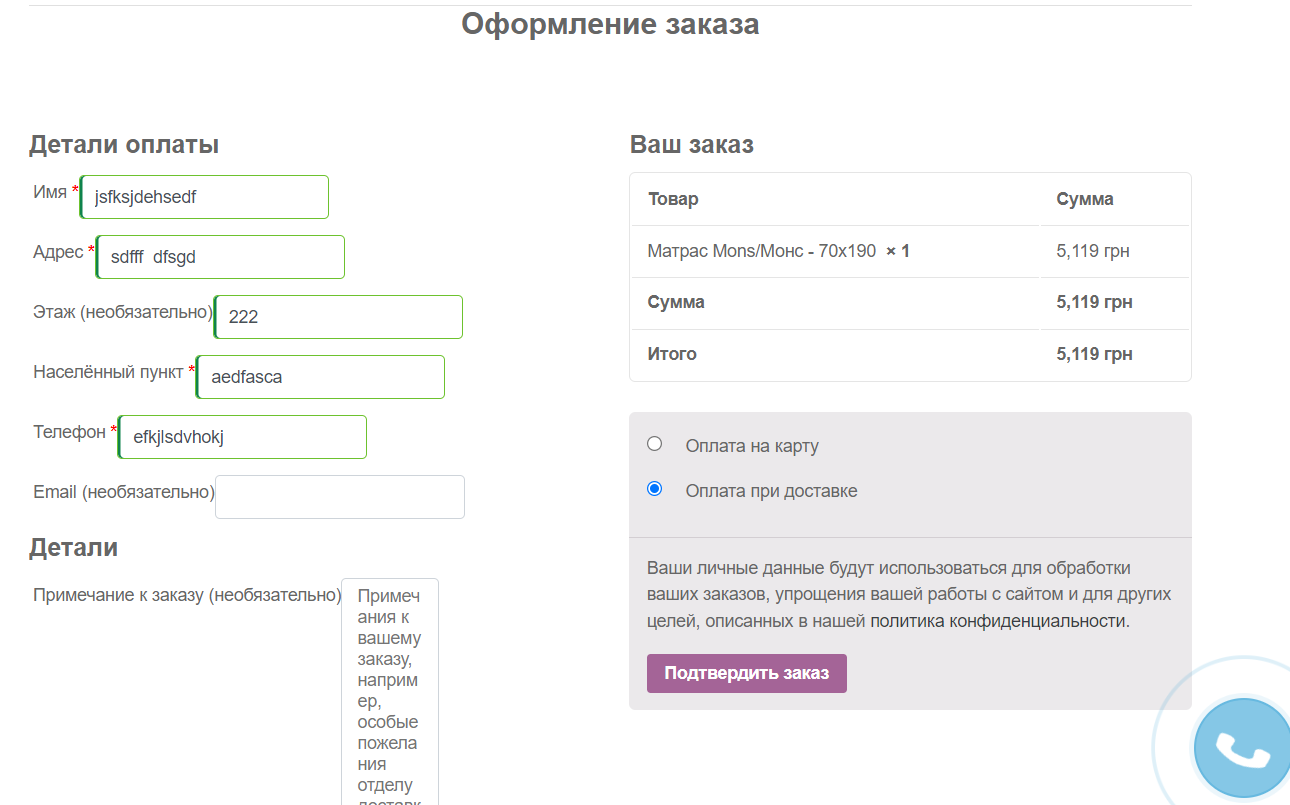Click the 'Email (необязательно)' label
Screen dimensions: 1290x805
[x=124, y=492]
